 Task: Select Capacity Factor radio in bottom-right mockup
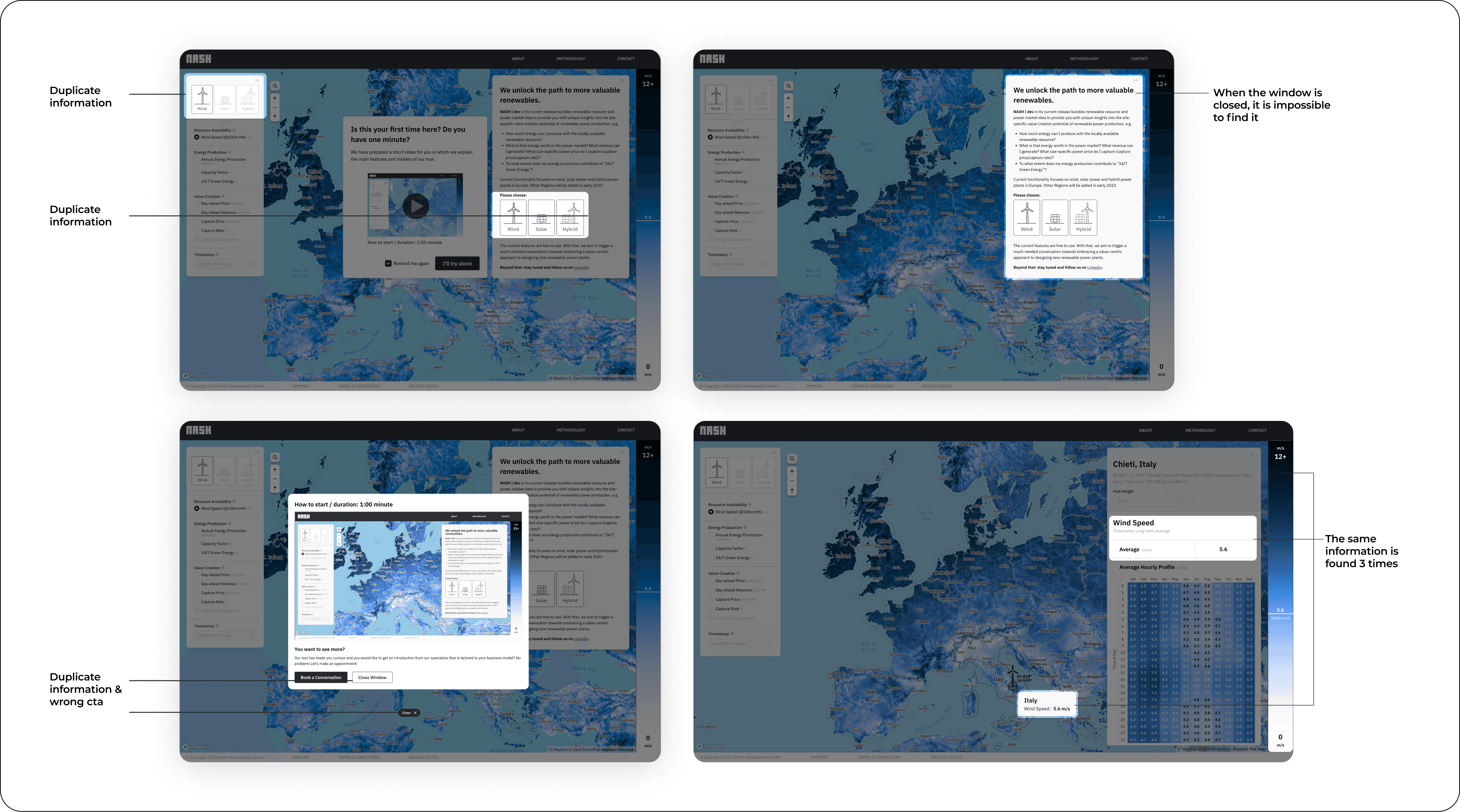point(711,549)
